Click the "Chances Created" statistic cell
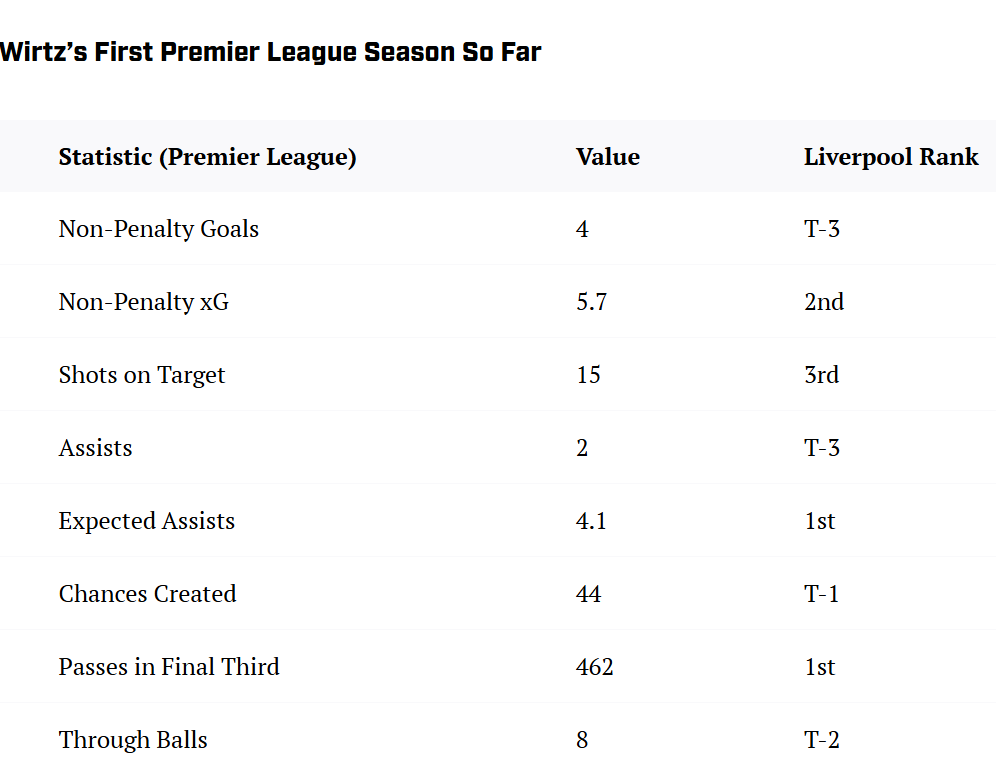996x769 pixels. 148,594
